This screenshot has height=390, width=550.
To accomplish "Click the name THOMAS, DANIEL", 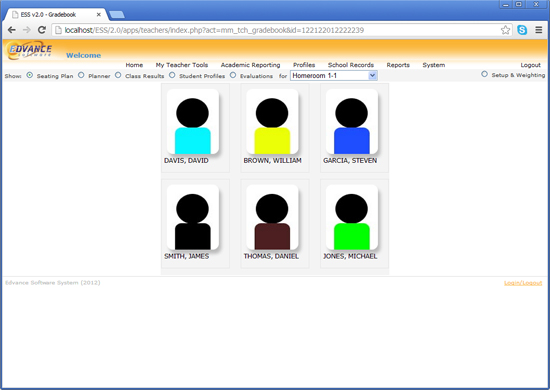I will coord(271,256).
